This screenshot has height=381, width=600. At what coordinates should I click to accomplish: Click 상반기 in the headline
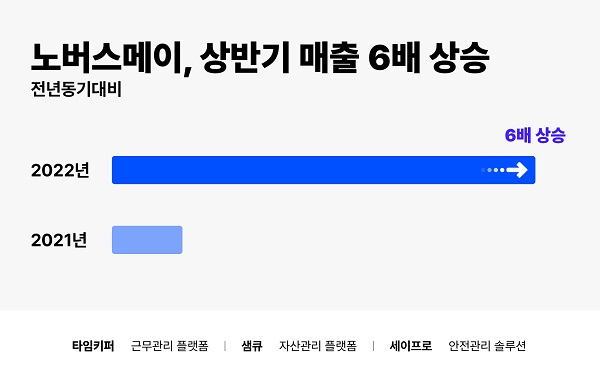click(x=245, y=57)
